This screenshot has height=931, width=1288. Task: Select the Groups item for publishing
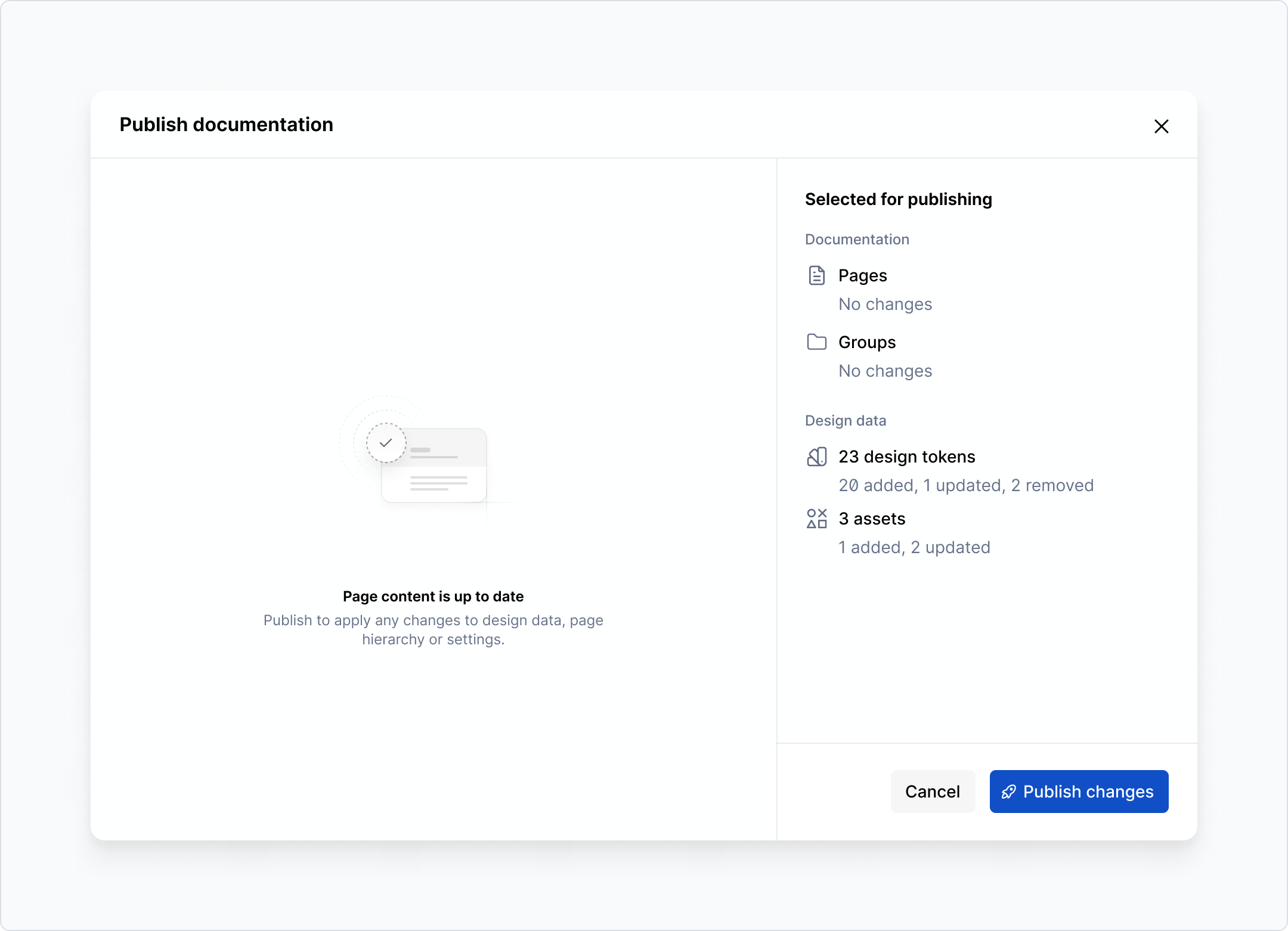866,342
